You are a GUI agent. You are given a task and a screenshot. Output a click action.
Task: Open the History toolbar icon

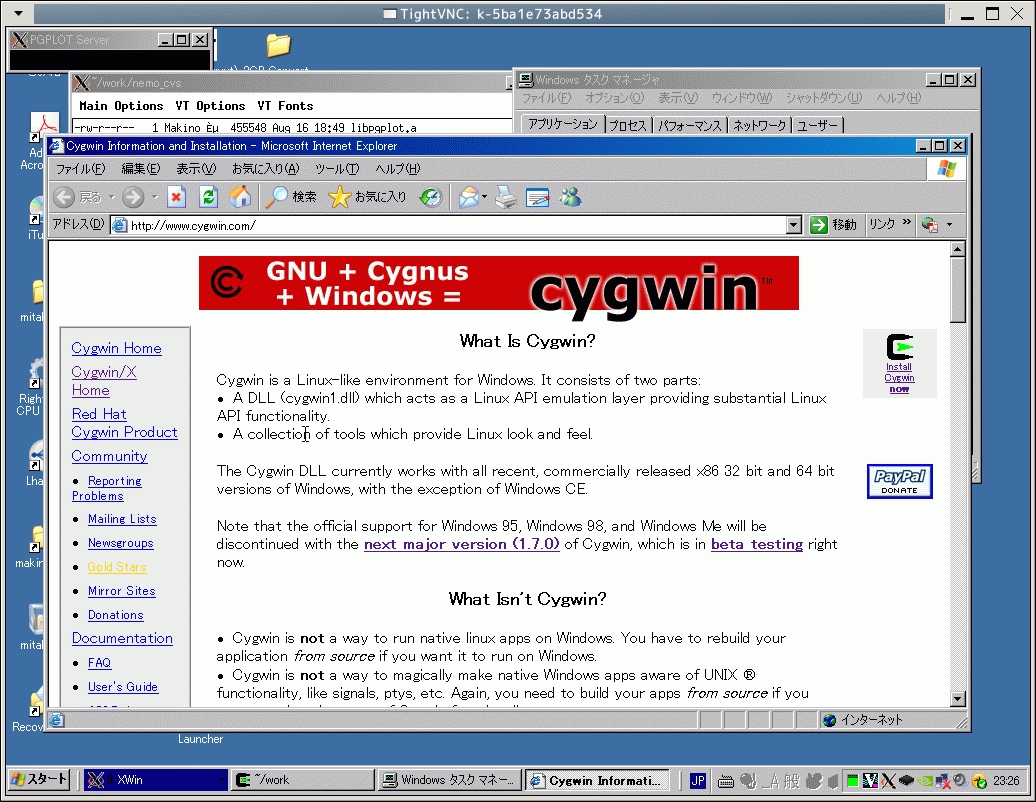(x=431, y=197)
